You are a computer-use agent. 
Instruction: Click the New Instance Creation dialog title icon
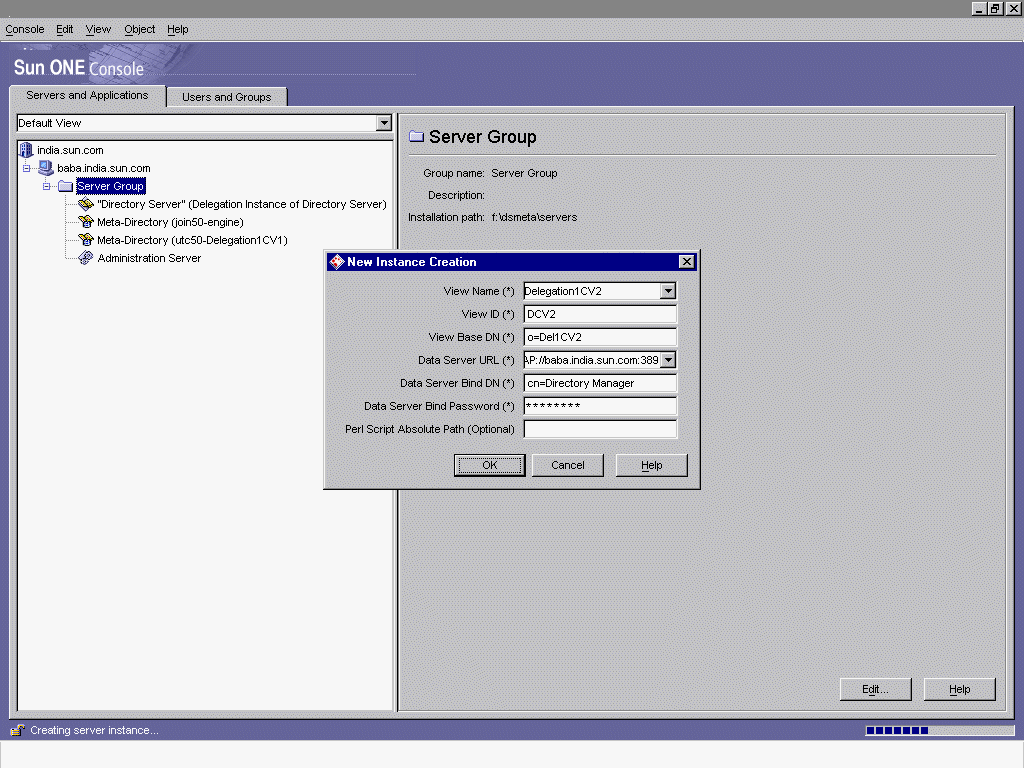click(x=336, y=262)
